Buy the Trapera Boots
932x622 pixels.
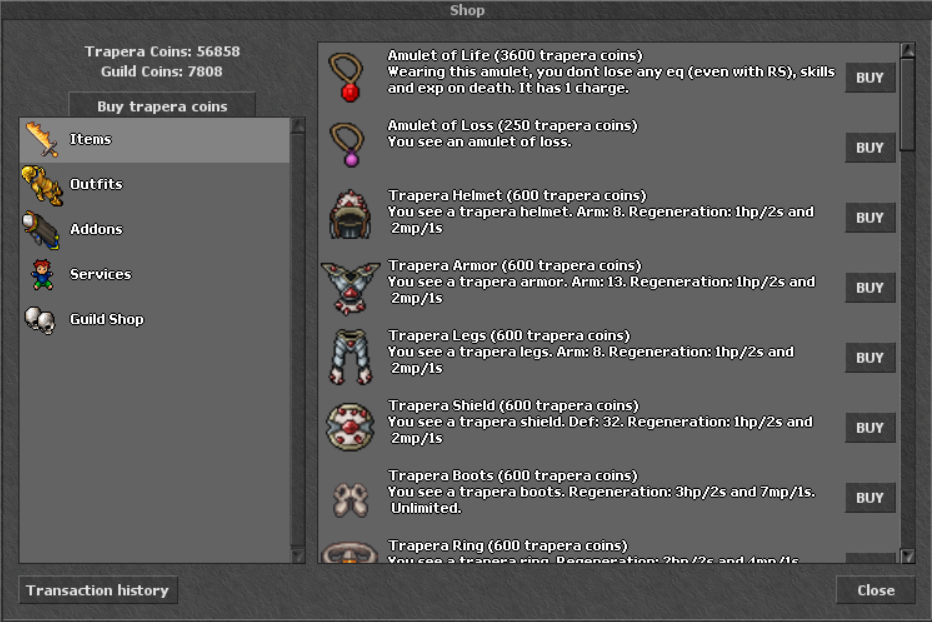click(x=870, y=498)
